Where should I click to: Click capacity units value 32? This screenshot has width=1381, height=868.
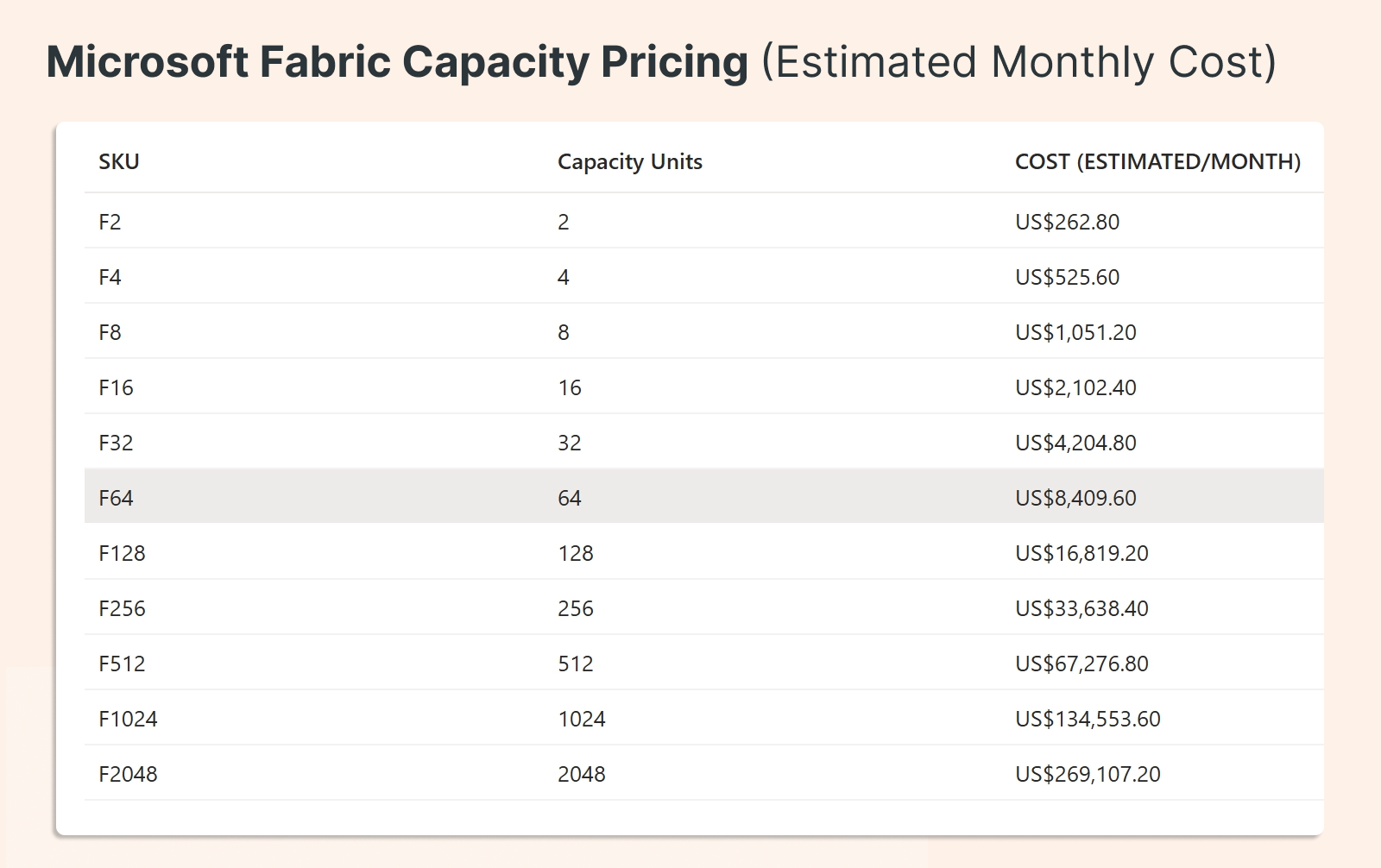point(569,443)
